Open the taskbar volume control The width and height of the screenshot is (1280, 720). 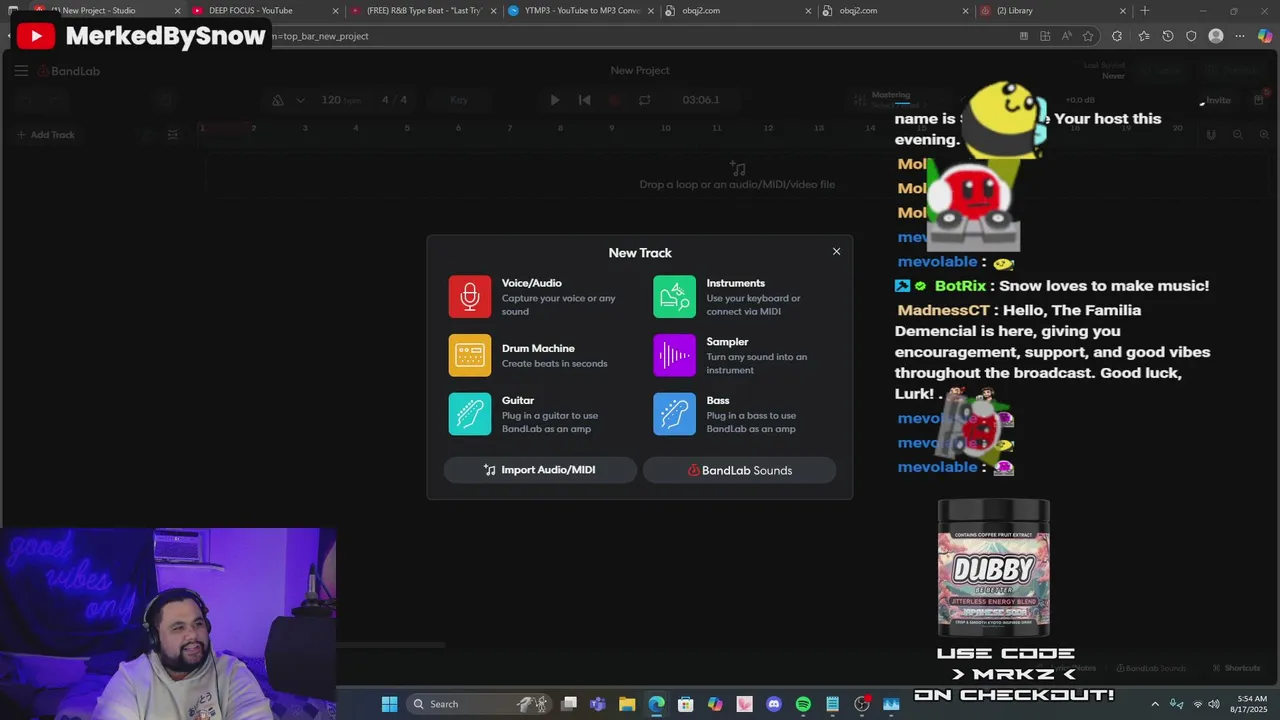(1213, 704)
